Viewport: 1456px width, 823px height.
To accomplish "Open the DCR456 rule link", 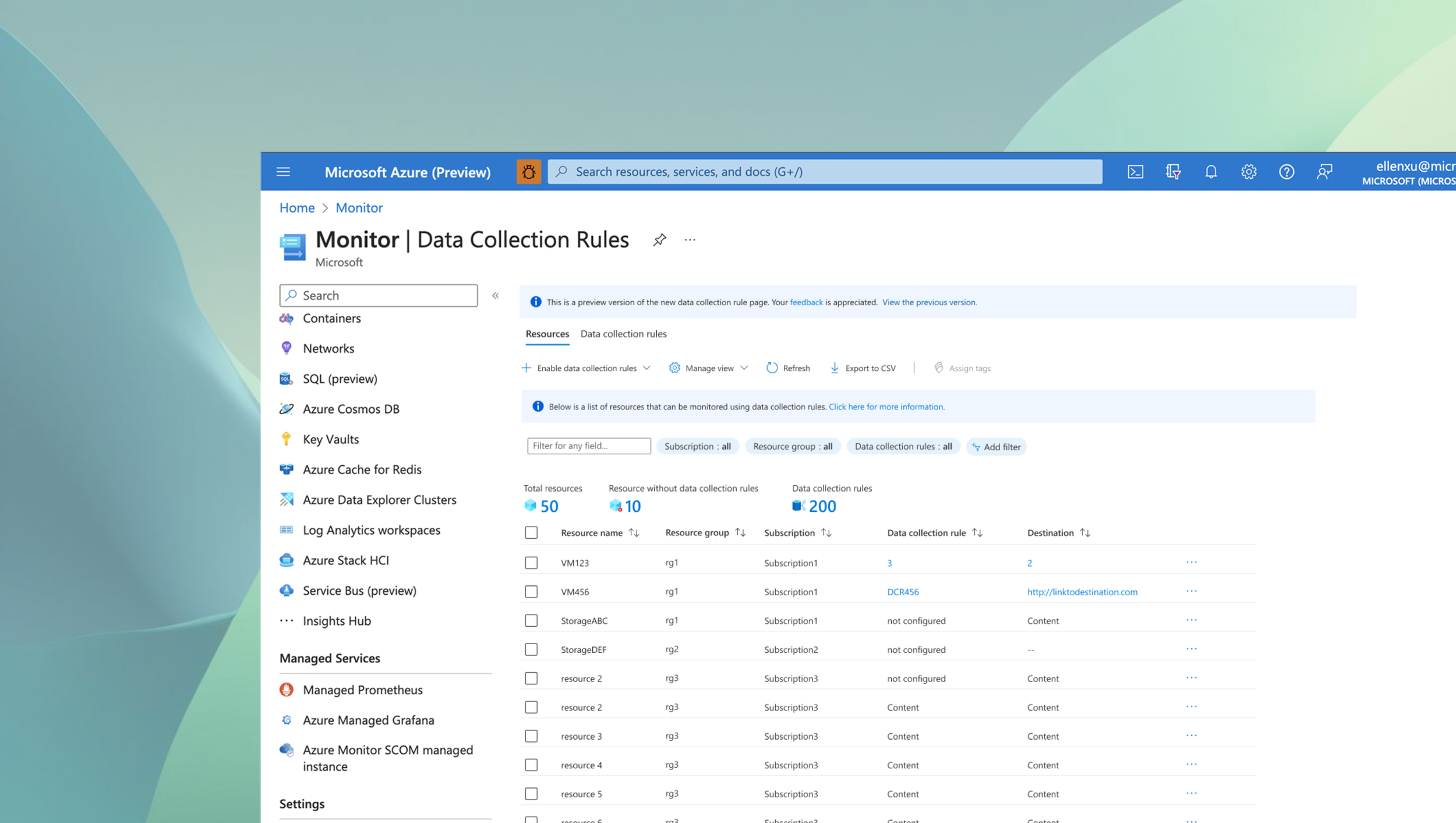I will 902,592.
